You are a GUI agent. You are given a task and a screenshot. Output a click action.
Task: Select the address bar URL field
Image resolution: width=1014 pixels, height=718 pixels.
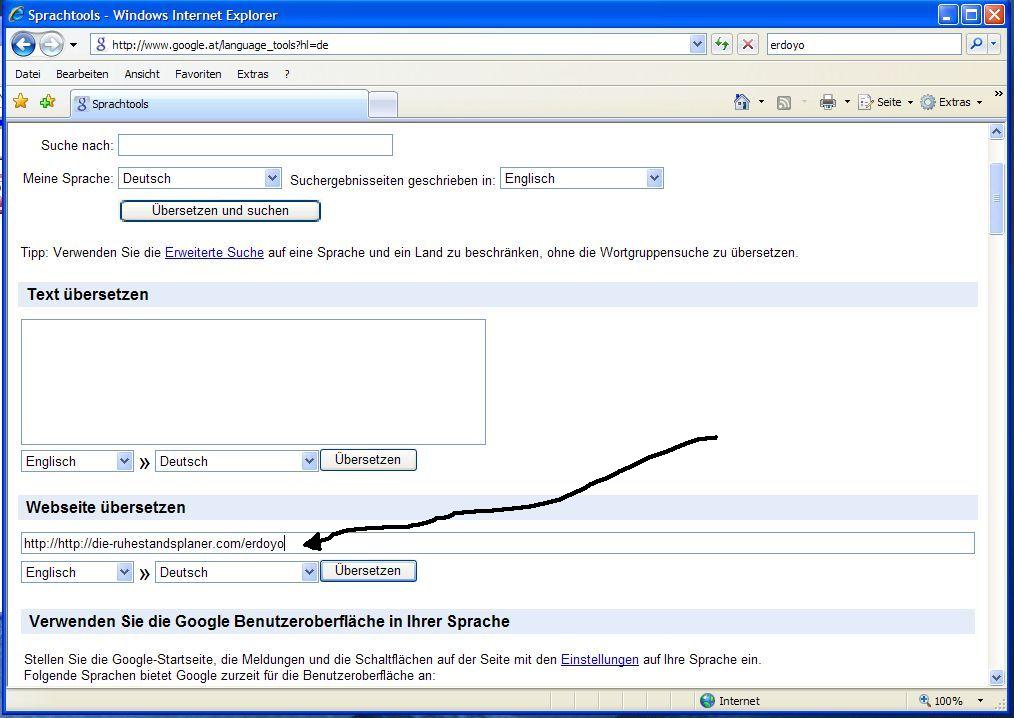tap(398, 45)
